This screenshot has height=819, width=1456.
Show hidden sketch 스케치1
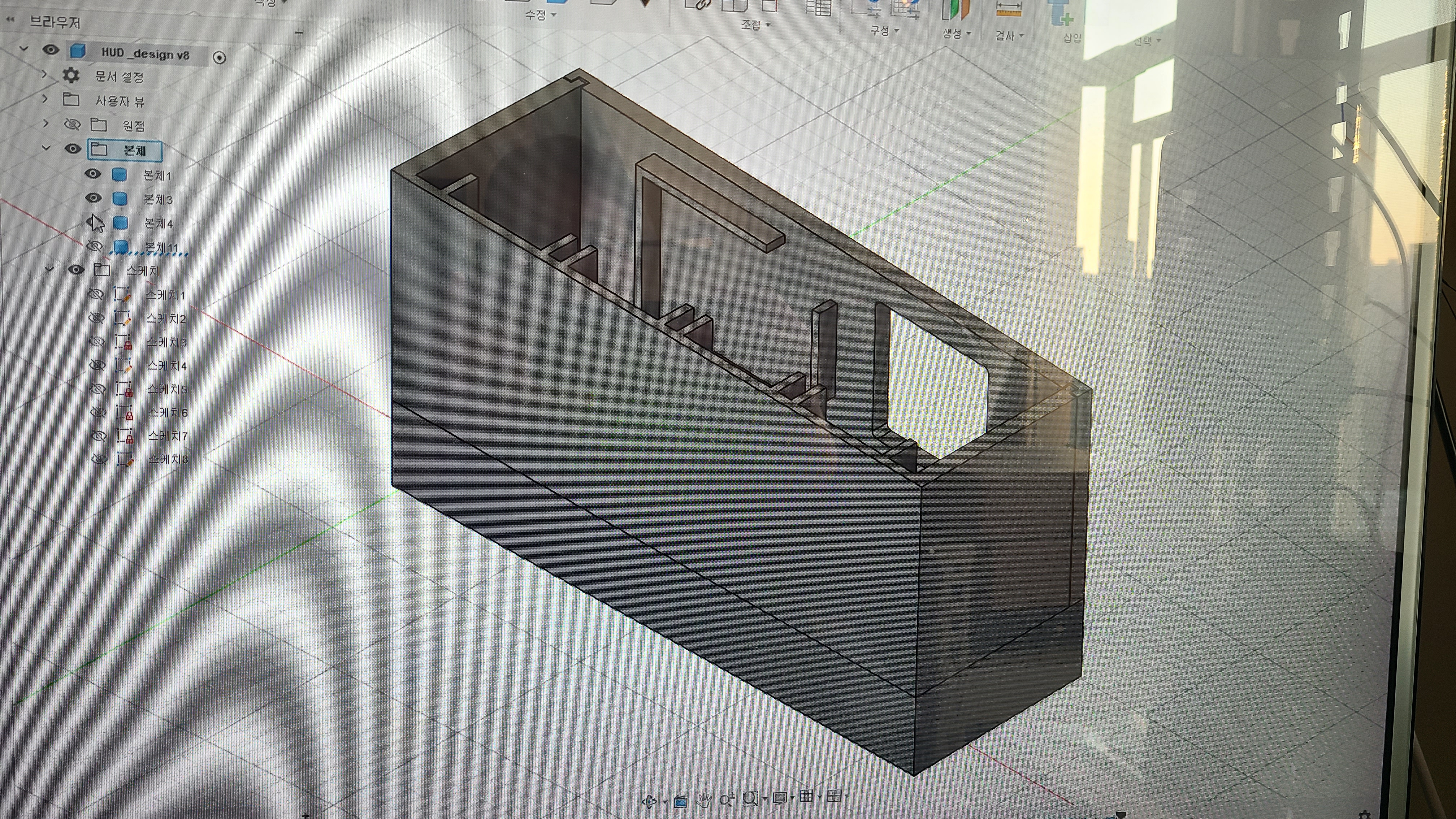click(96, 294)
